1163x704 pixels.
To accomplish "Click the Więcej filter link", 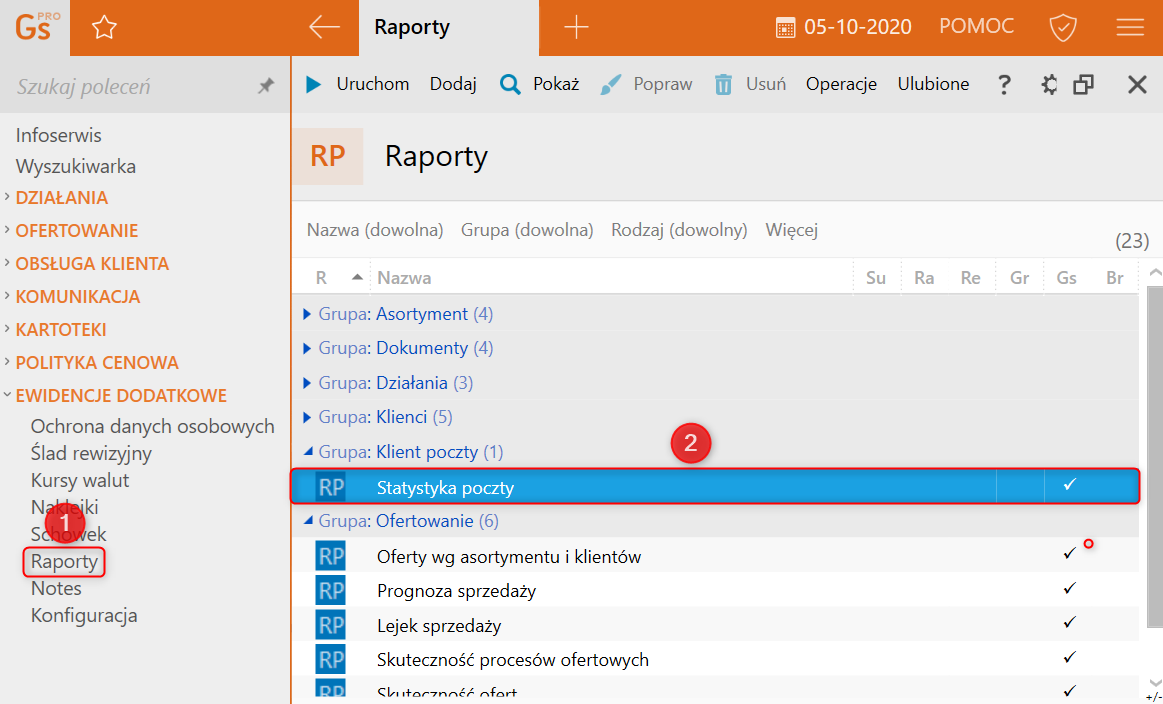I will tap(791, 230).
